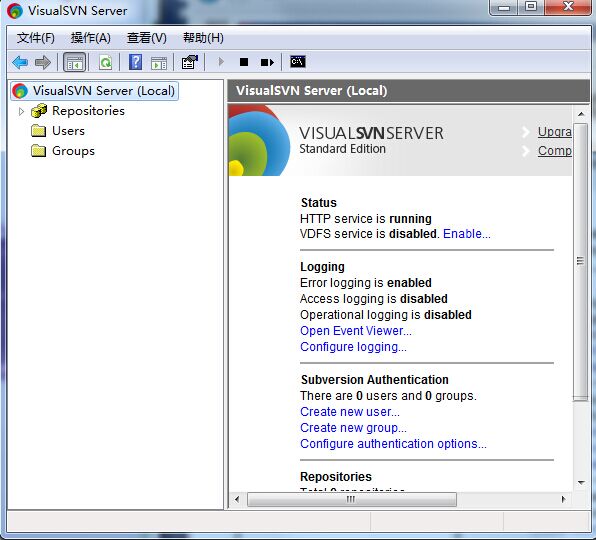This screenshot has height=540, width=596.
Task: Click the vertical scrollbar thumb
Action: (x=580, y=261)
